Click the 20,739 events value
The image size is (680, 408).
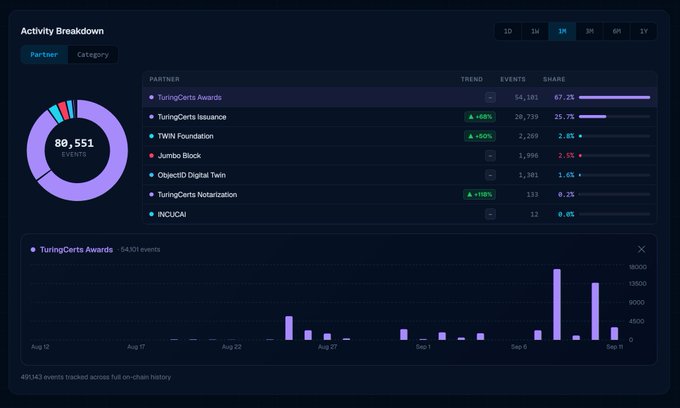coord(526,117)
